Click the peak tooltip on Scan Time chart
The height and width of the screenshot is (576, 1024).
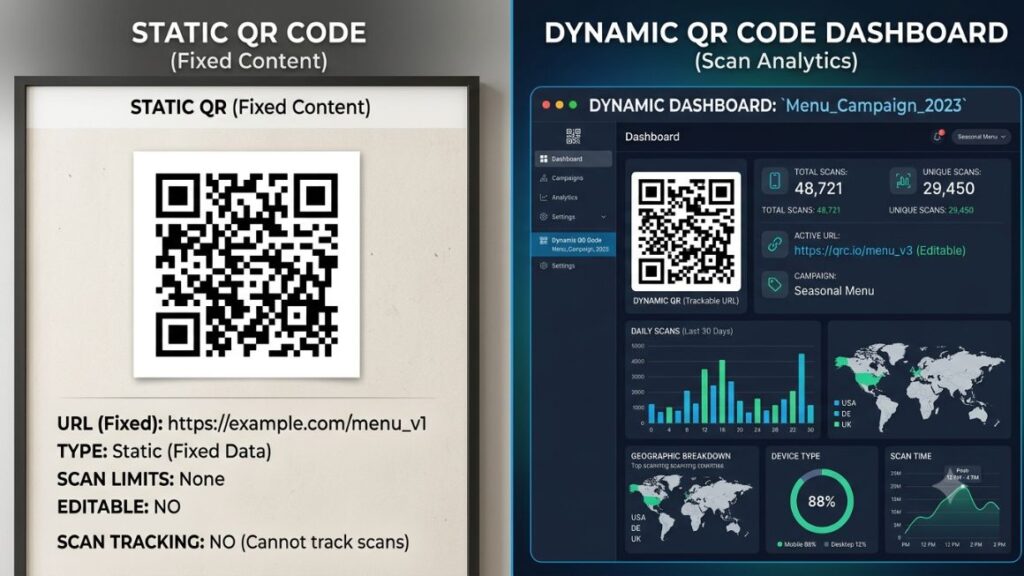[963, 474]
